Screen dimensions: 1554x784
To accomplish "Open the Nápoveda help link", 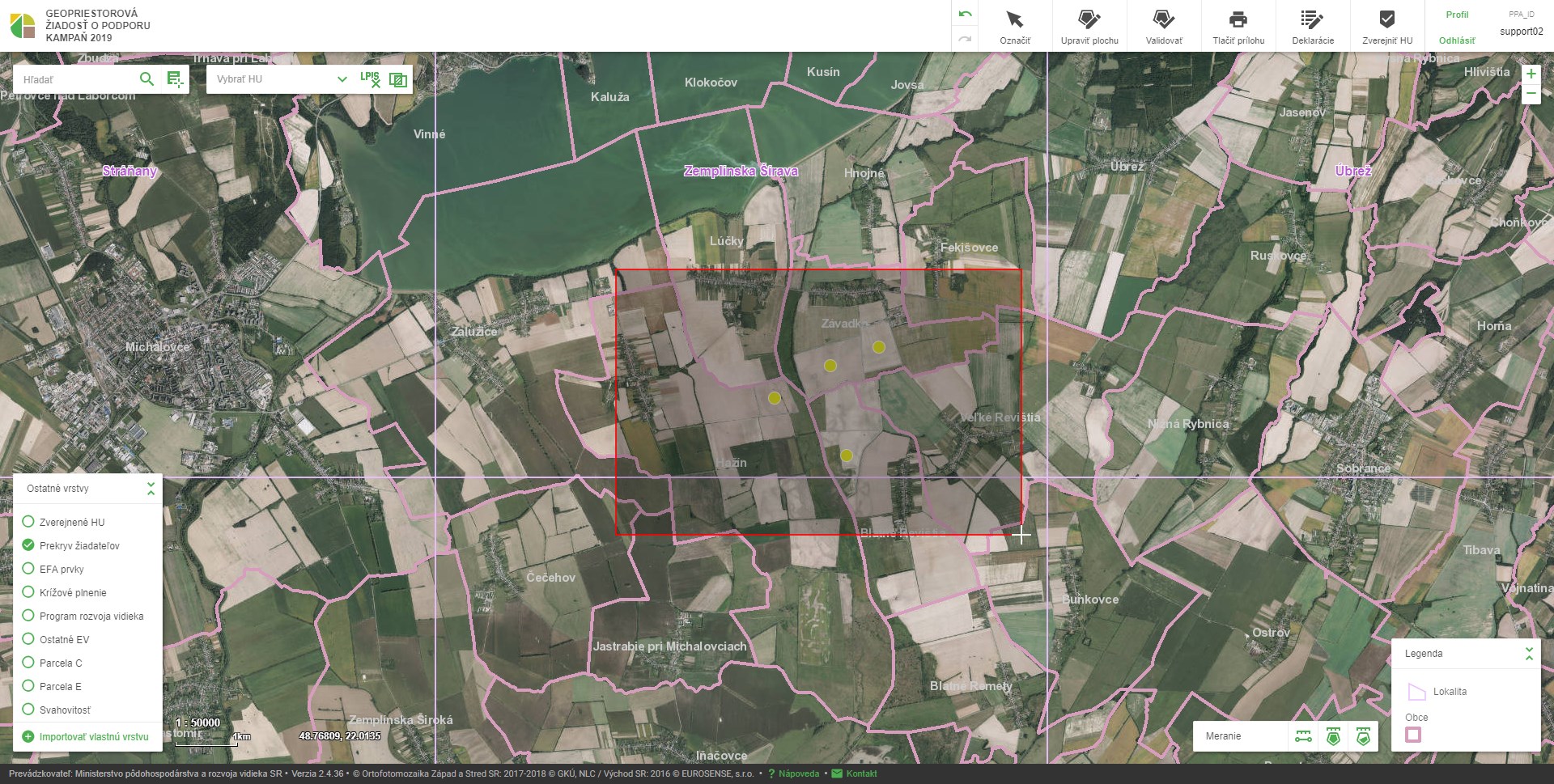I will click(799, 773).
